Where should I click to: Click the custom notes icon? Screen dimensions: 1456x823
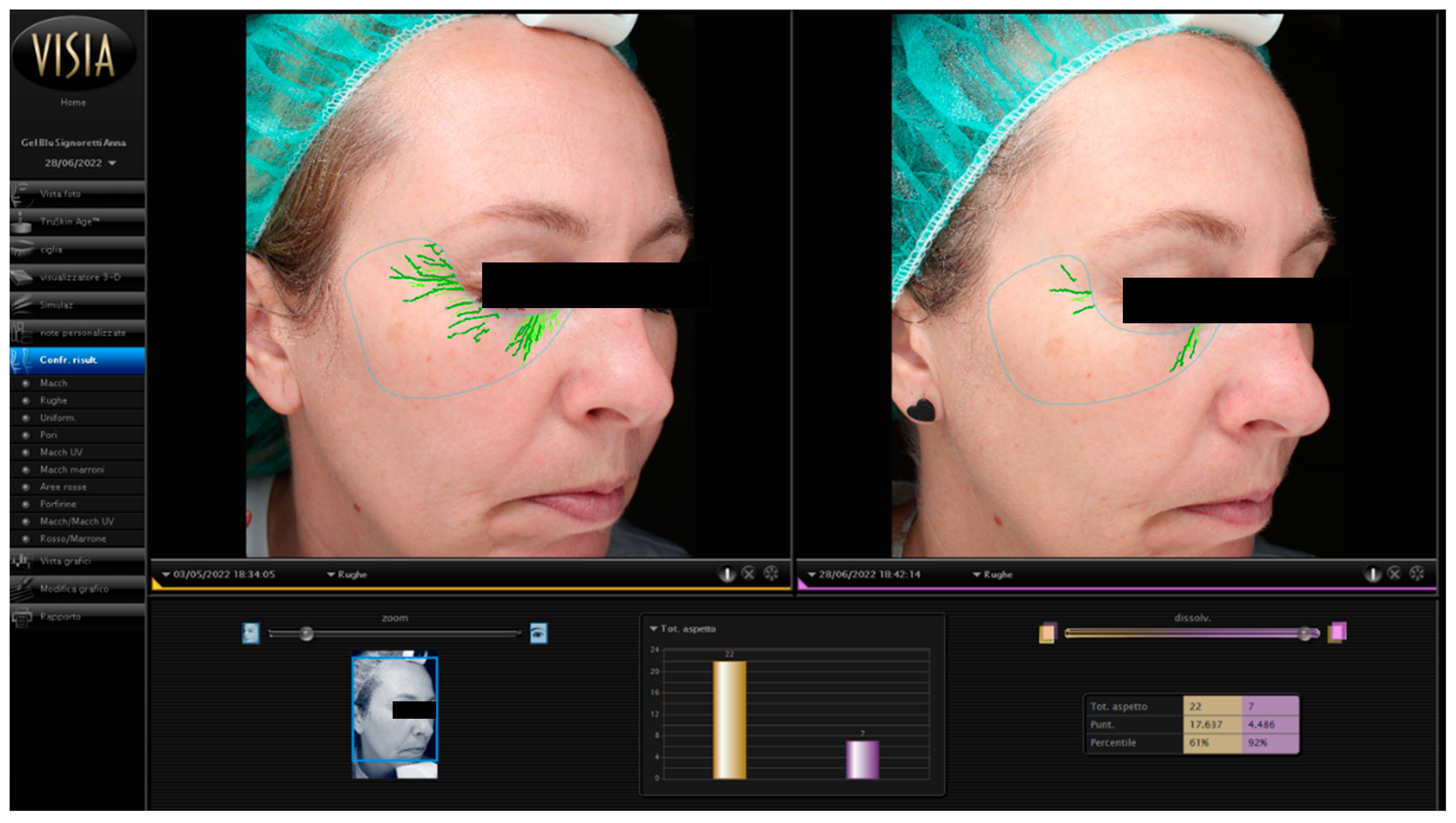click(x=21, y=332)
